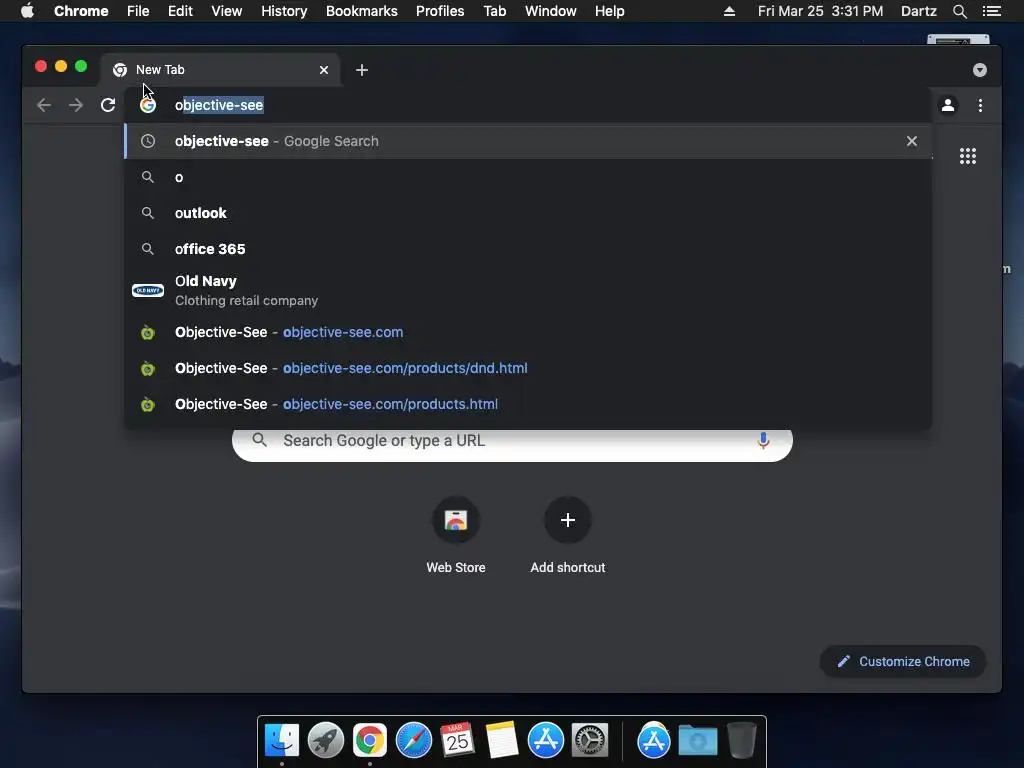Image resolution: width=1024 pixels, height=768 pixels.
Task: Open Applications folder stack in Dock
Action: [x=654, y=740]
